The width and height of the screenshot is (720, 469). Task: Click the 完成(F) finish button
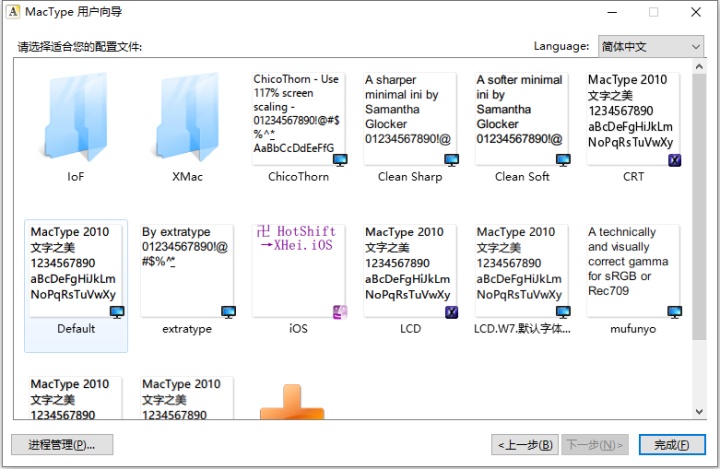(x=672, y=445)
